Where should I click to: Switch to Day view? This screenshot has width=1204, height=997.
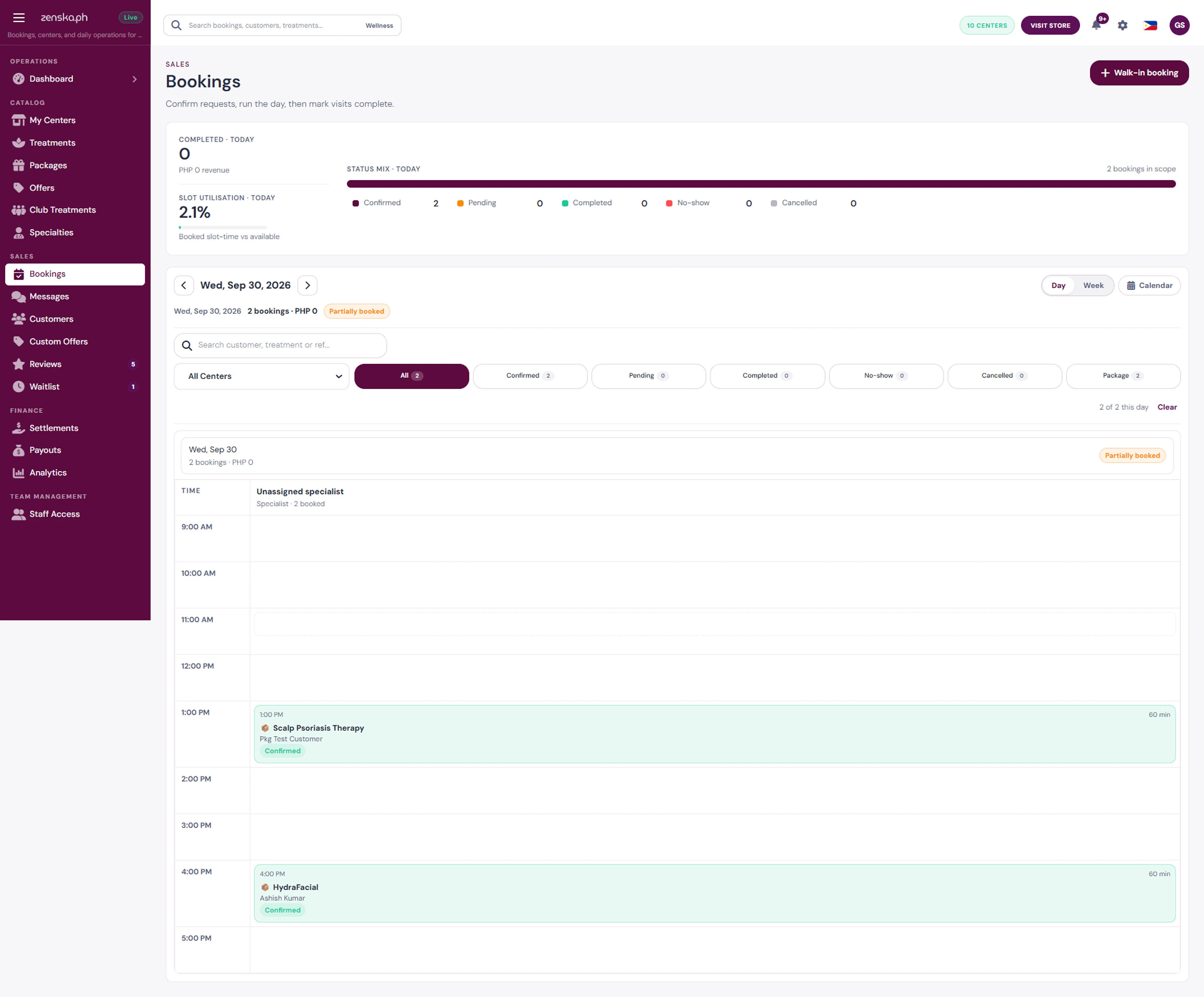tap(1059, 286)
